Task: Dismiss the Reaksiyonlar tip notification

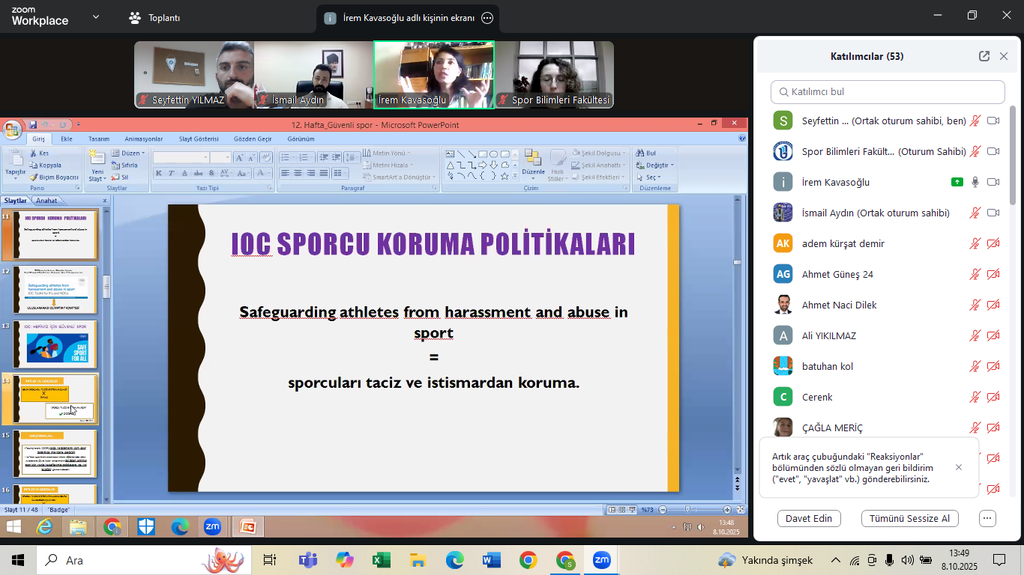Action: [958, 467]
